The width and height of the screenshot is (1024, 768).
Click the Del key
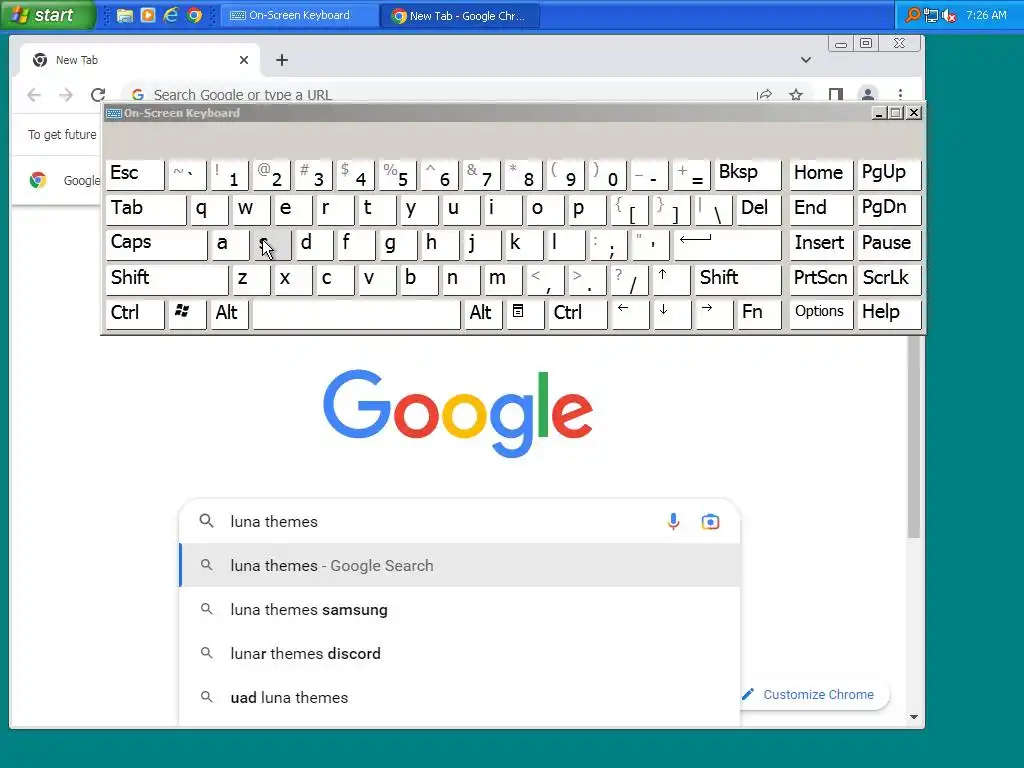tap(758, 210)
